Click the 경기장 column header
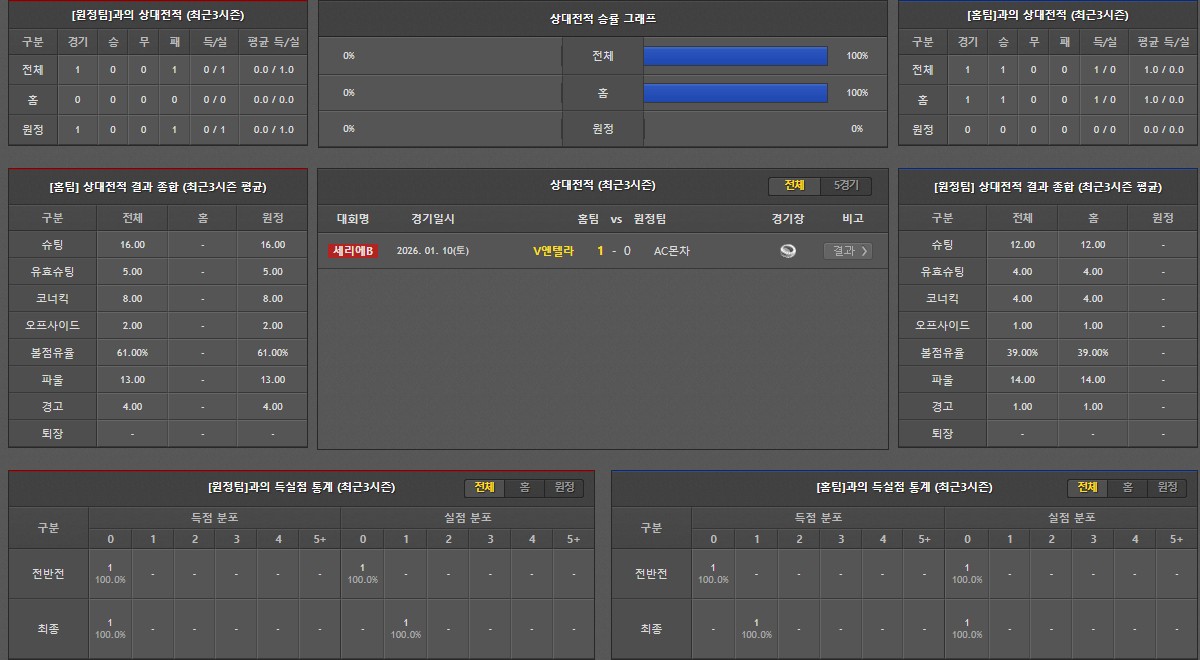 (788, 218)
